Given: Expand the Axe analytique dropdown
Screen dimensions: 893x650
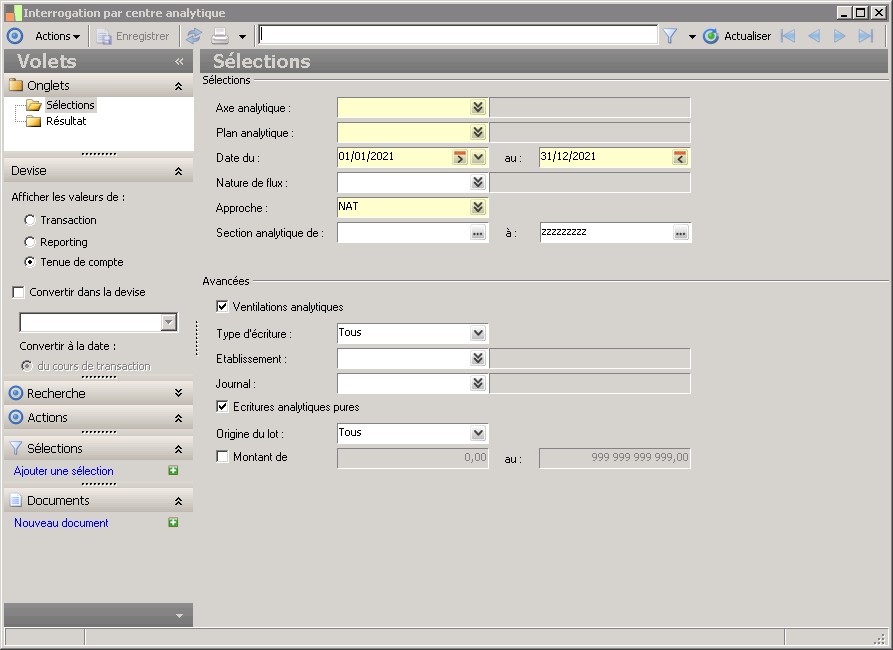Looking at the screenshot, I should [478, 108].
